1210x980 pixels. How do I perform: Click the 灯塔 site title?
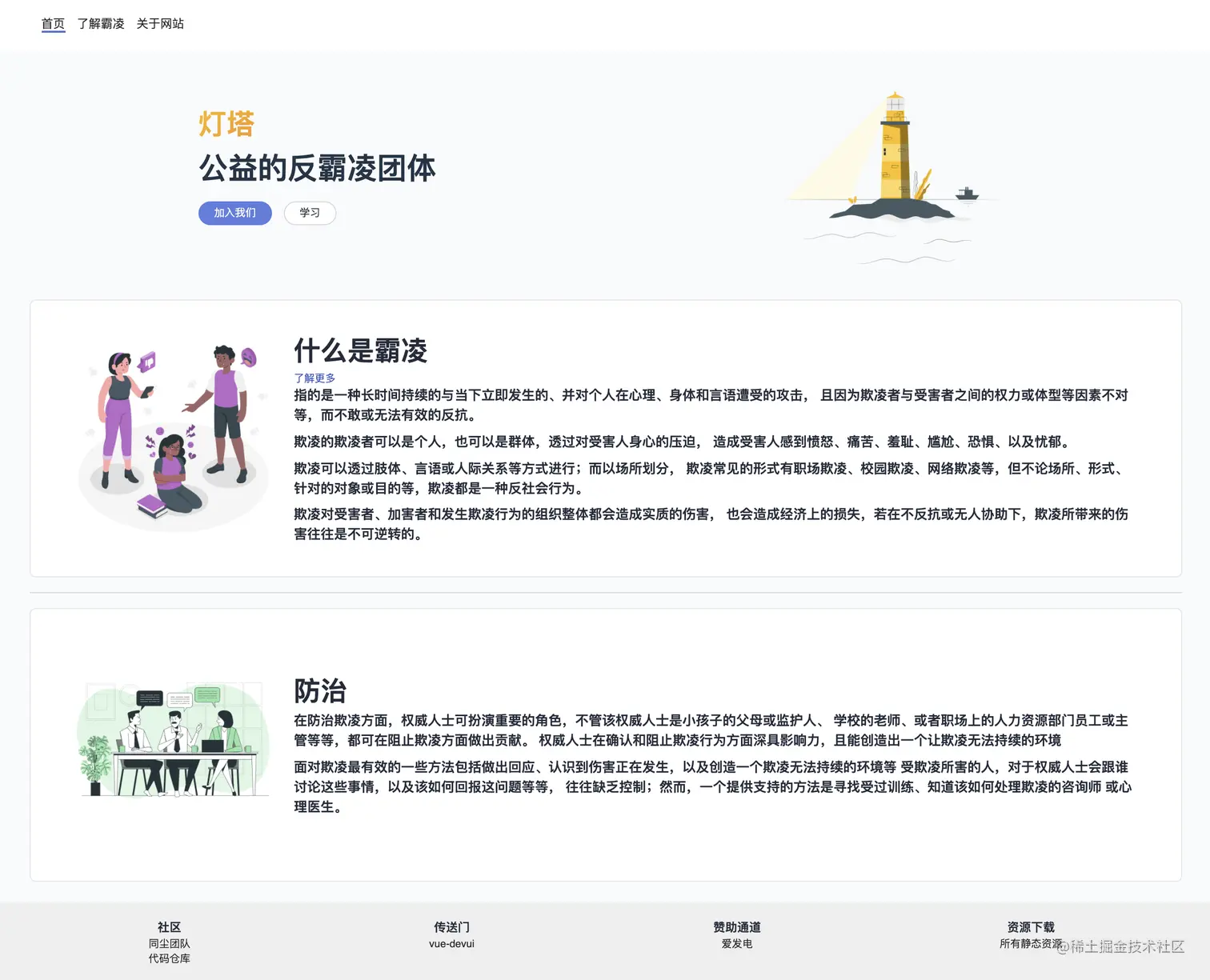(226, 122)
